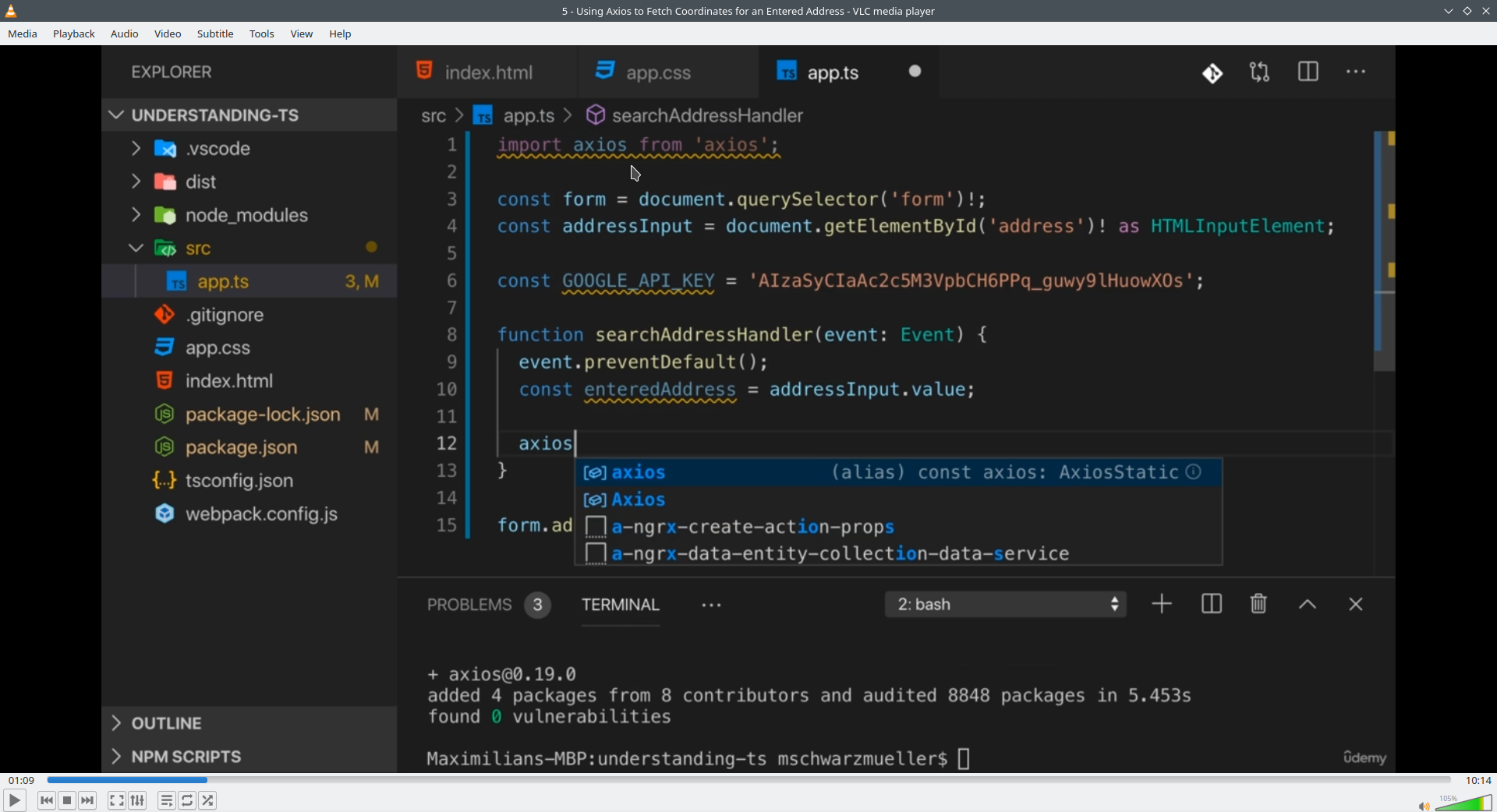1497x812 pixels.
Task: Open webpack.config.js file
Action: pyautogui.click(x=249, y=514)
